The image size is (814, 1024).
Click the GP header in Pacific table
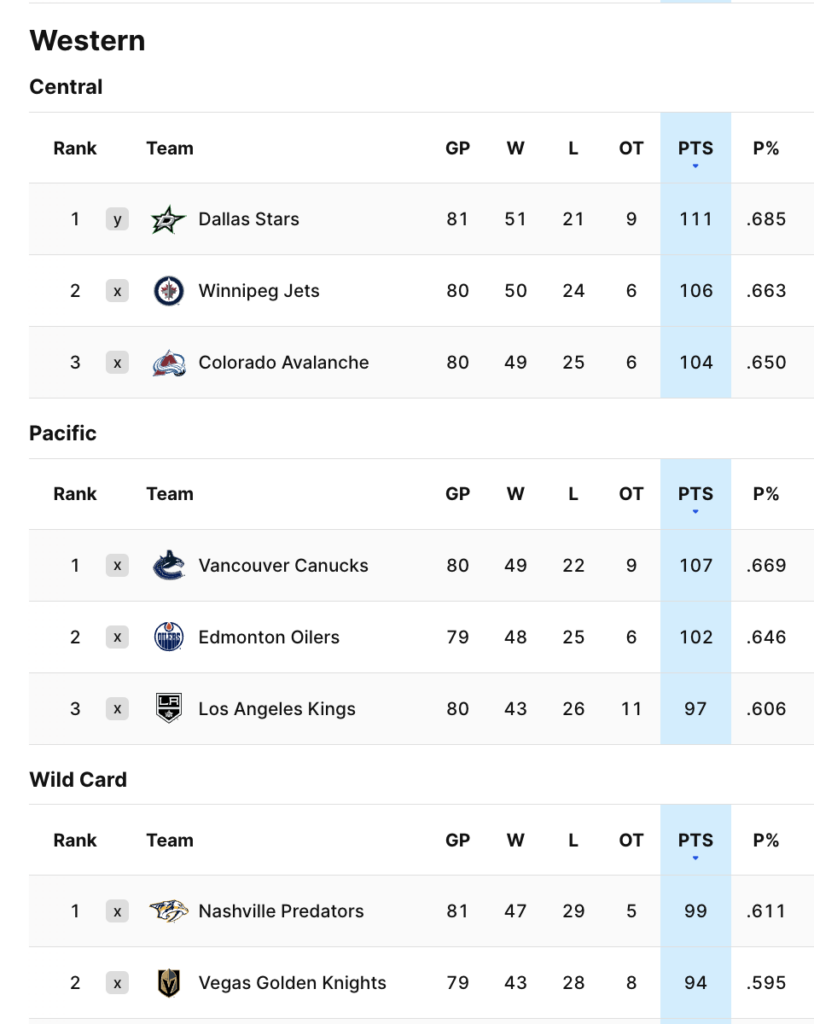(x=458, y=494)
